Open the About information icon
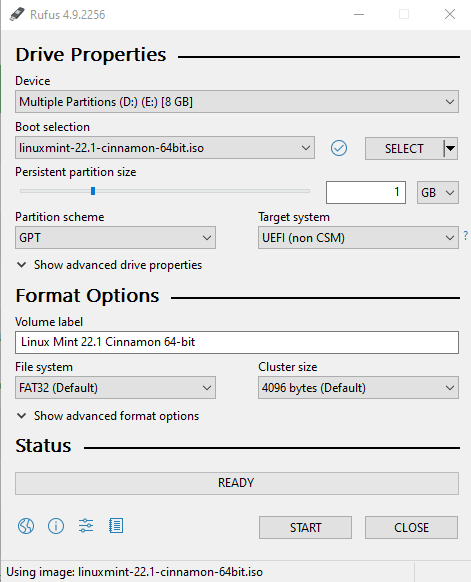 pyautogui.click(x=56, y=526)
